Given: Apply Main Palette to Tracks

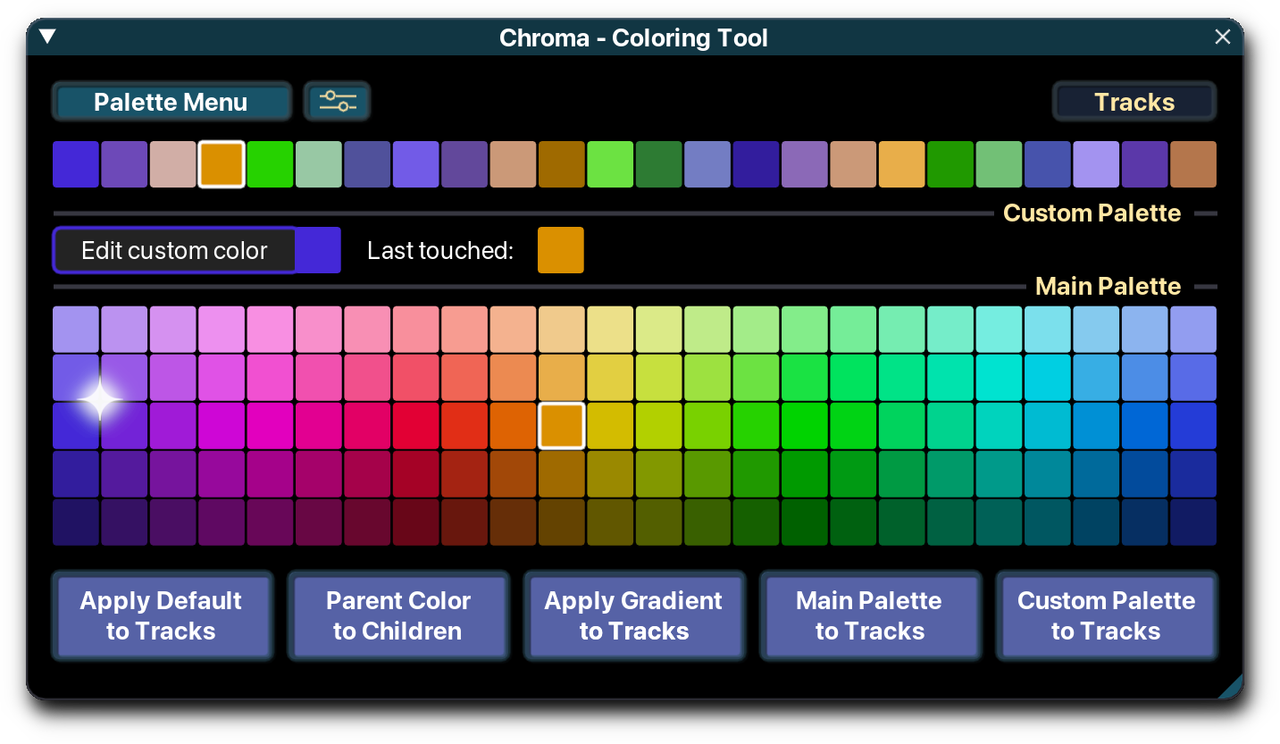Looking at the screenshot, I should (x=869, y=615).
